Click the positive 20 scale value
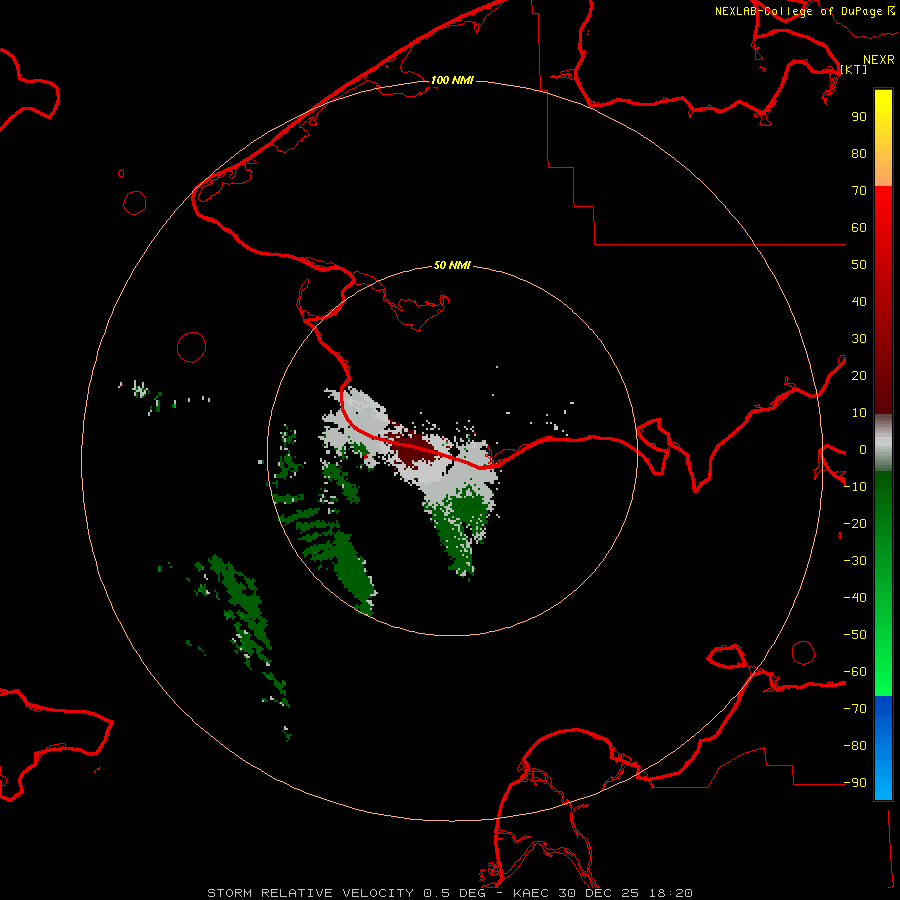The width and height of the screenshot is (900, 900). point(859,375)
